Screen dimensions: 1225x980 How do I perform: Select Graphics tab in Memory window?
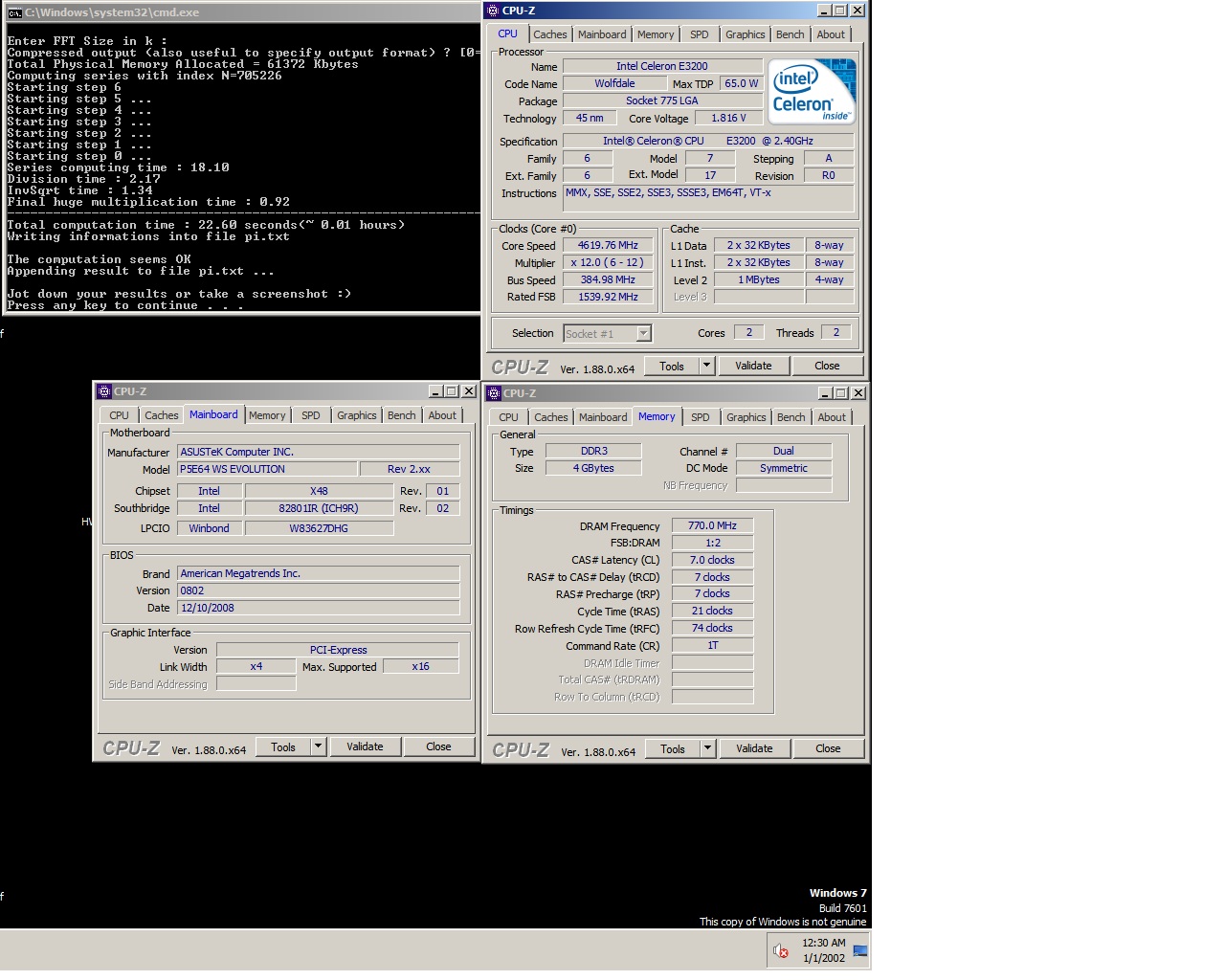click(746, 417)
